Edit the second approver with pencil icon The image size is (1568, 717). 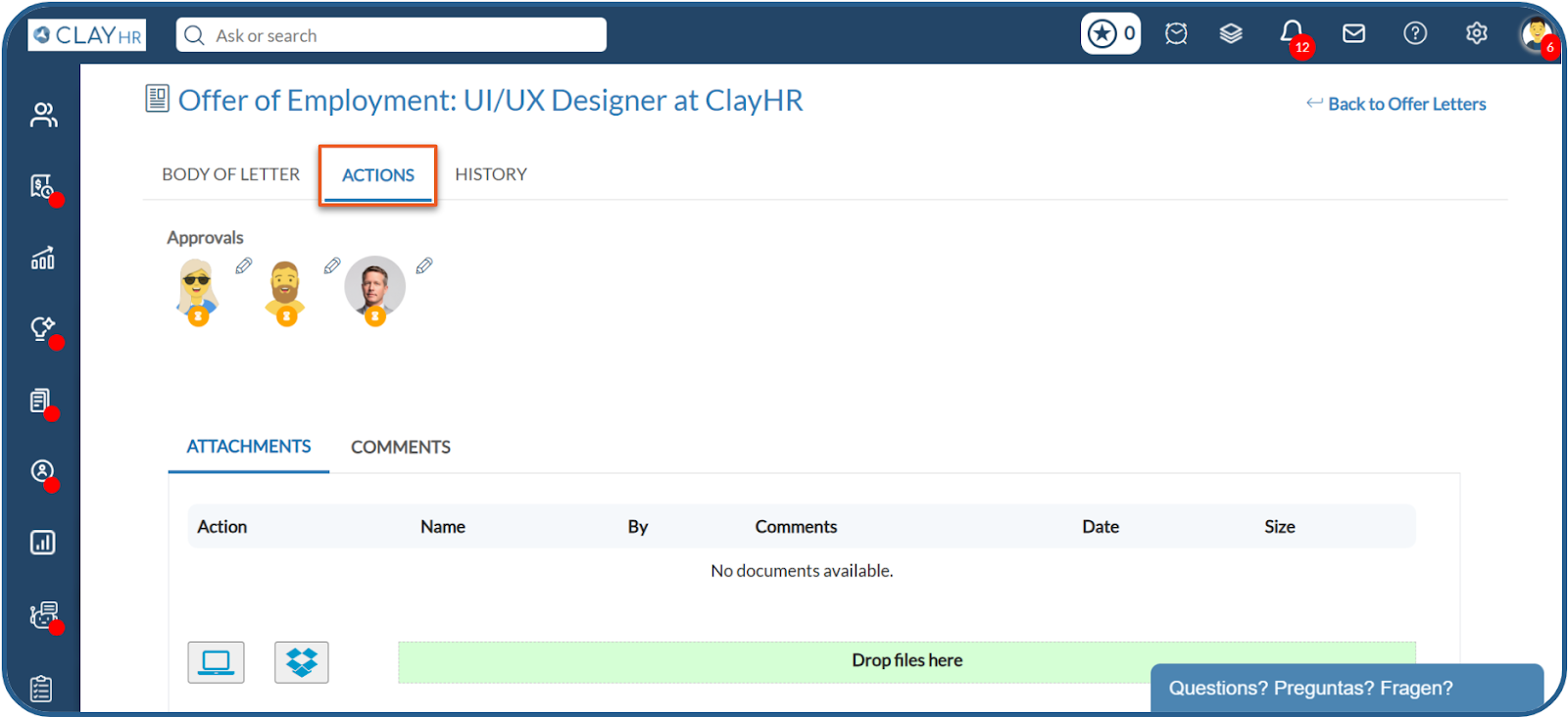point(332,265)
